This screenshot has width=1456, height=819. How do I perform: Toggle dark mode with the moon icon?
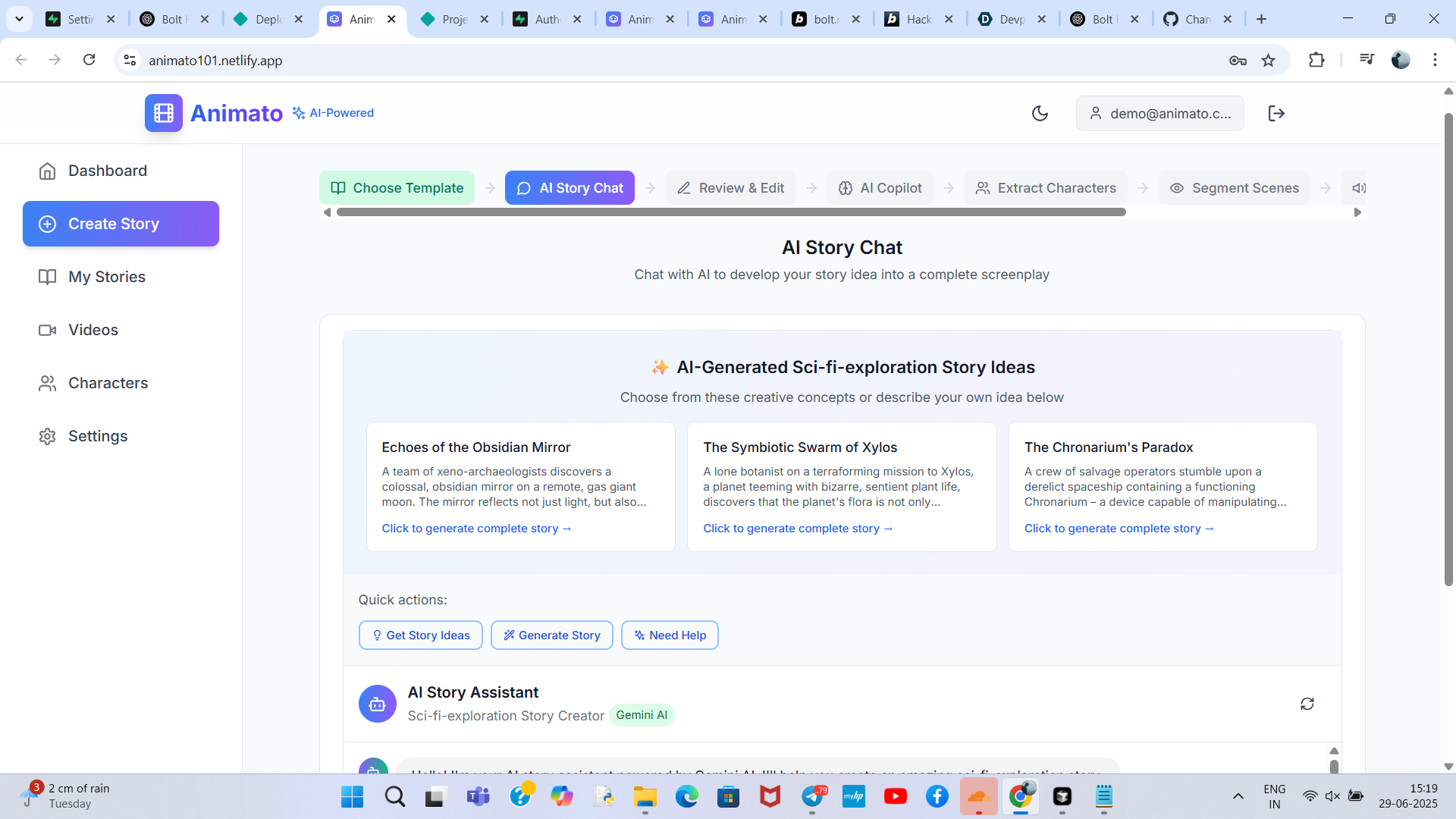click(x=1040, y=114)
